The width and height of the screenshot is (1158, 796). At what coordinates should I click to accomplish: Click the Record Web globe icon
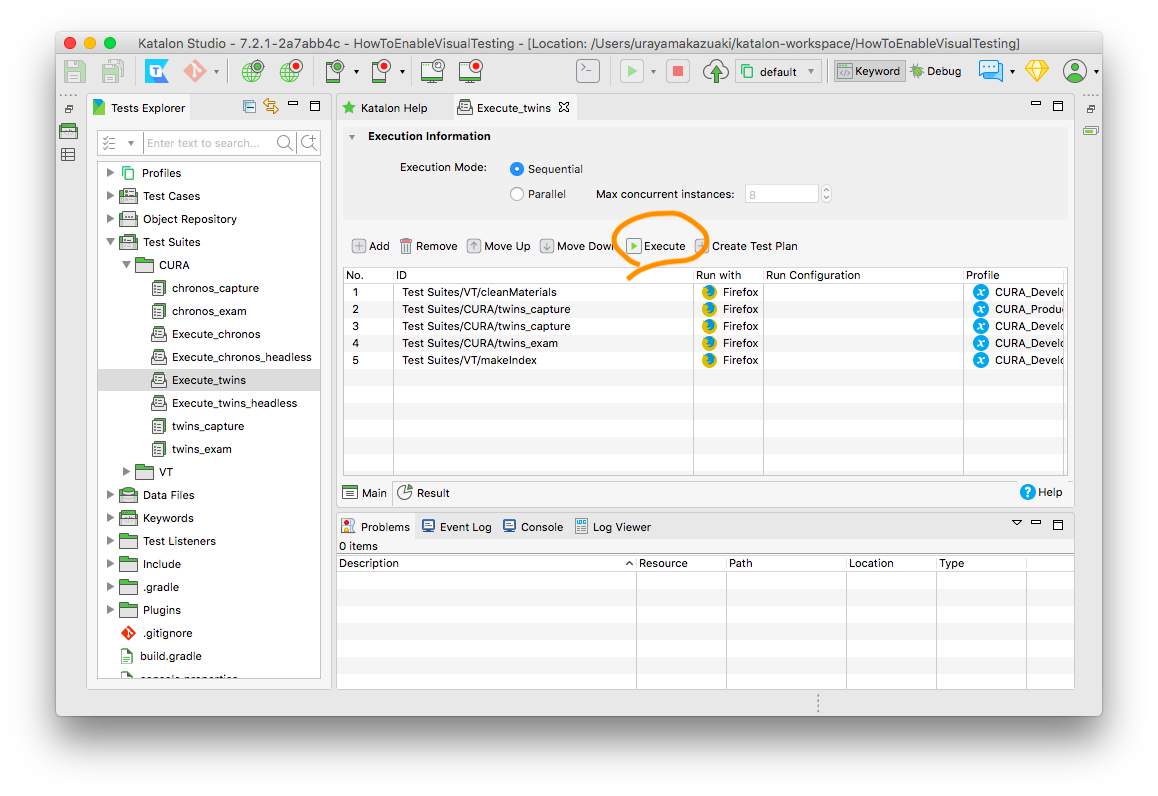pos(291,72)
